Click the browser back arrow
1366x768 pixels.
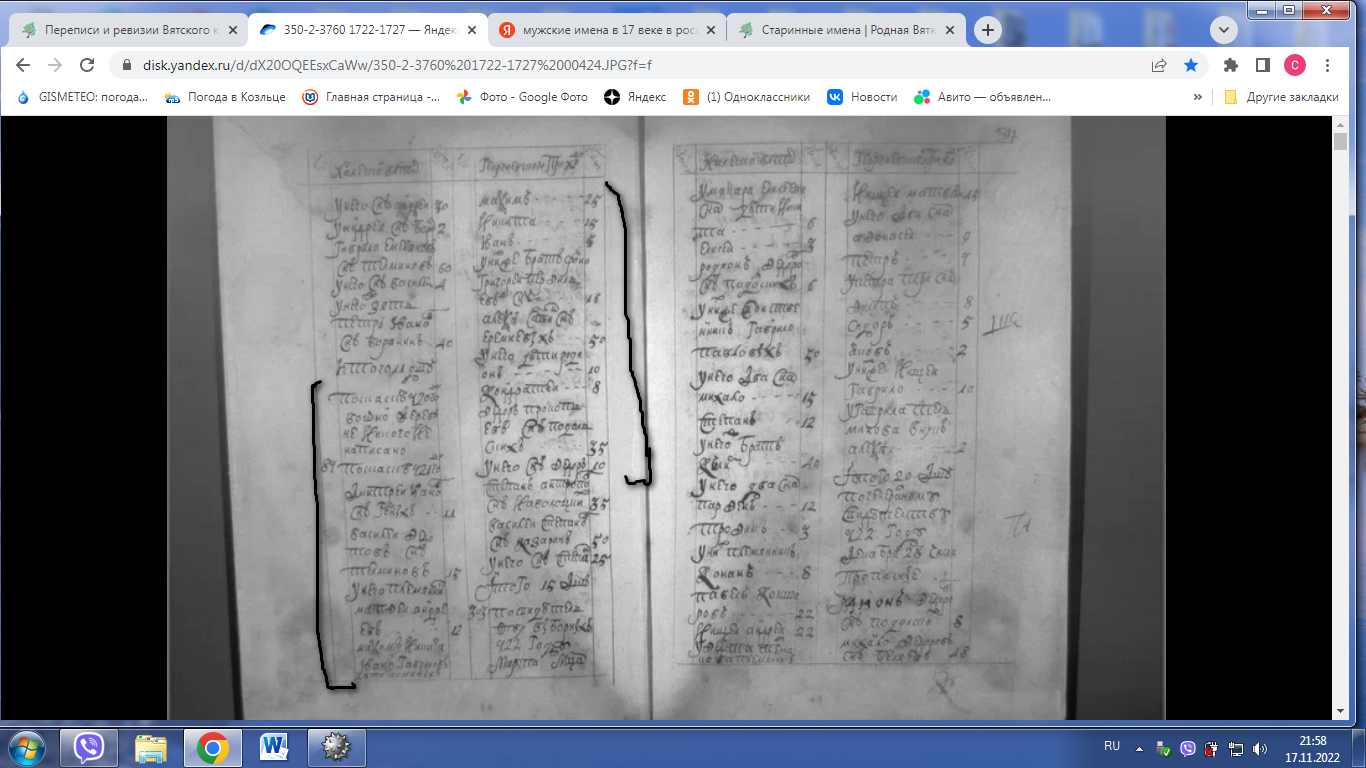click(23, 65)
